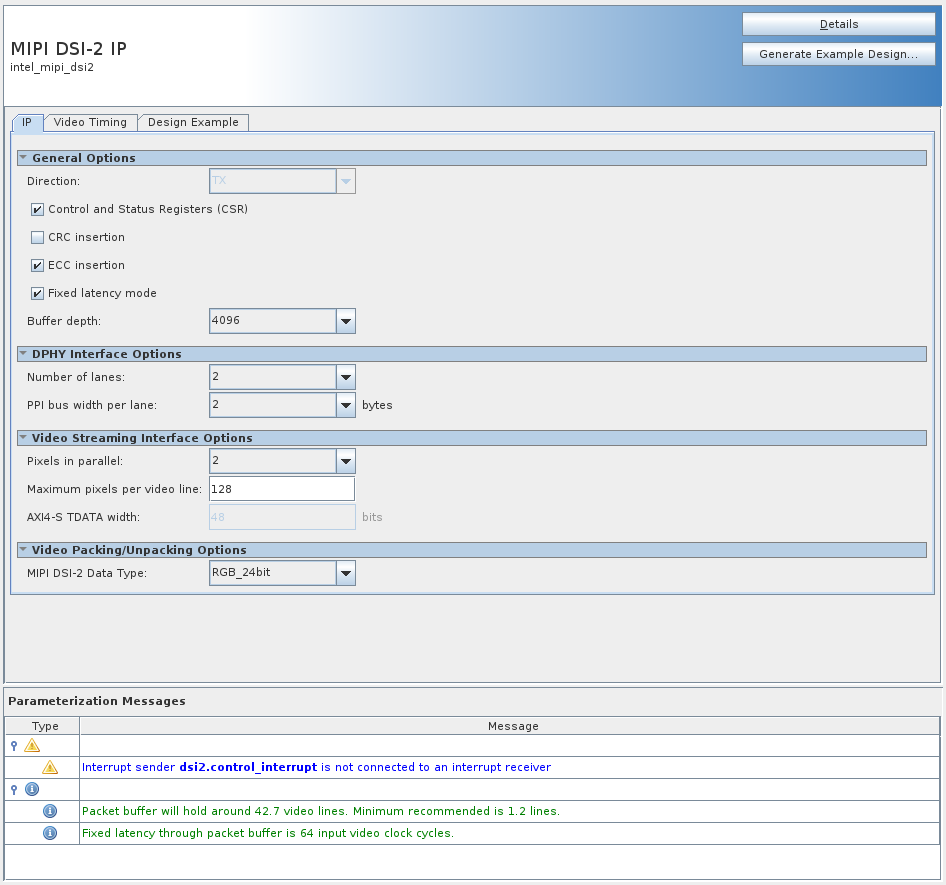946x885 pixels.
Task: Open the Pixels in parallel dropdown
Action: (346, 461)
